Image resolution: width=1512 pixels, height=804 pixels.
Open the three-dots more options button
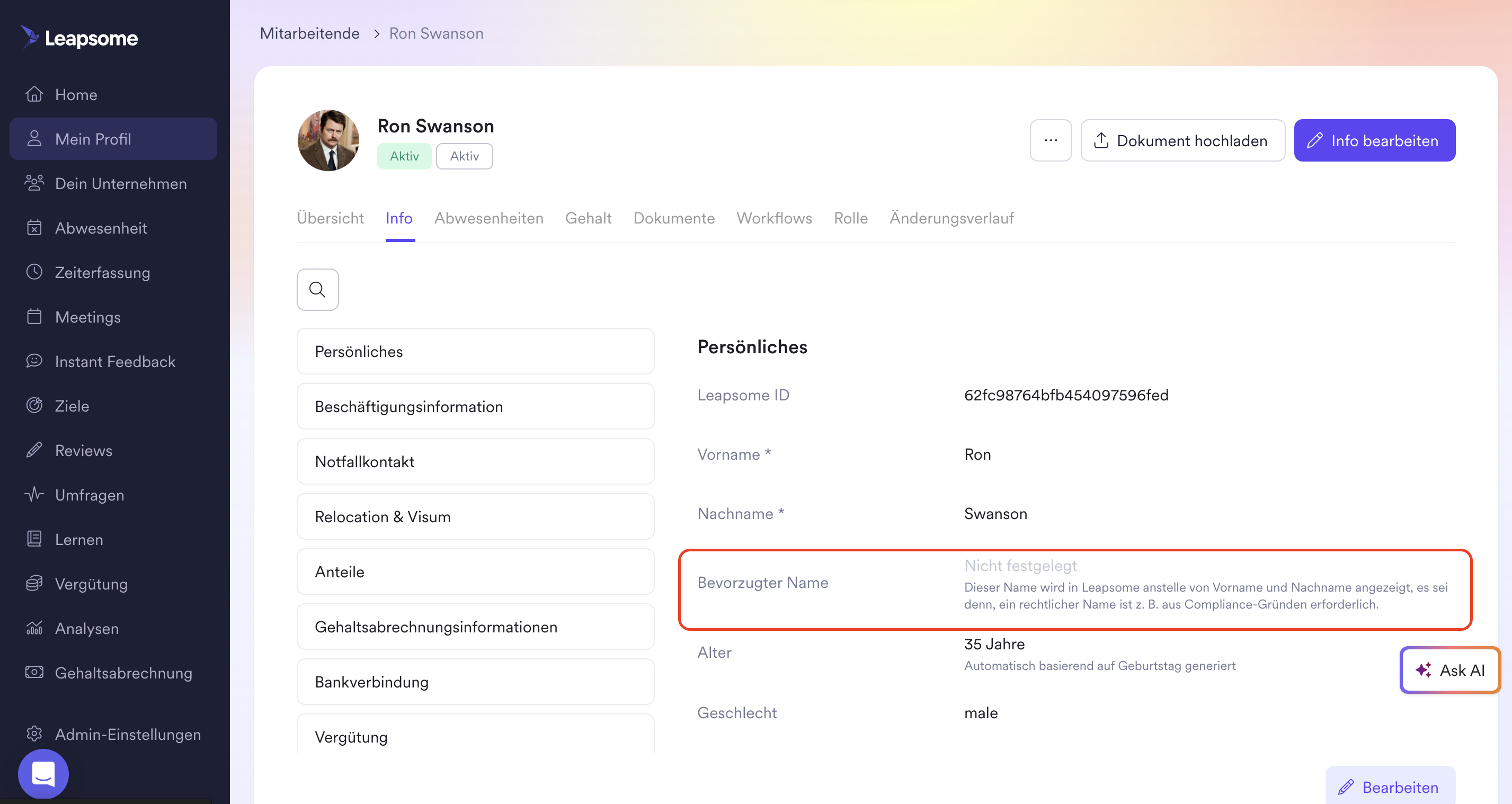(1051, 140)
